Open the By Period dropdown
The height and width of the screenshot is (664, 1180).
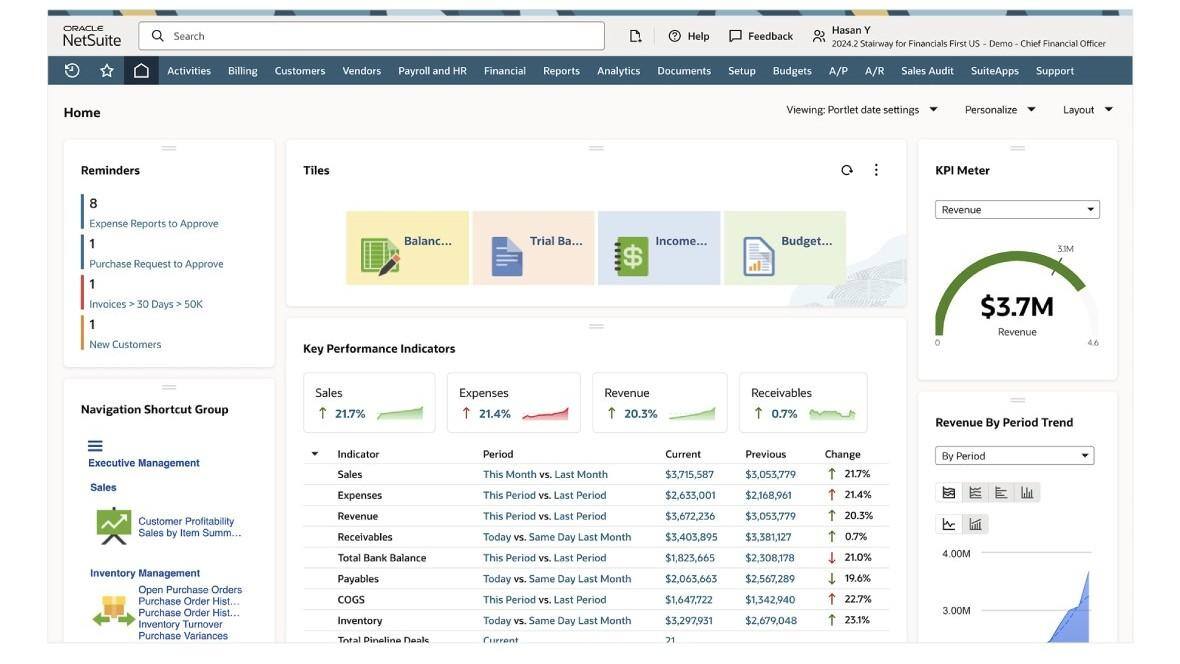[x=1014, y=455]
